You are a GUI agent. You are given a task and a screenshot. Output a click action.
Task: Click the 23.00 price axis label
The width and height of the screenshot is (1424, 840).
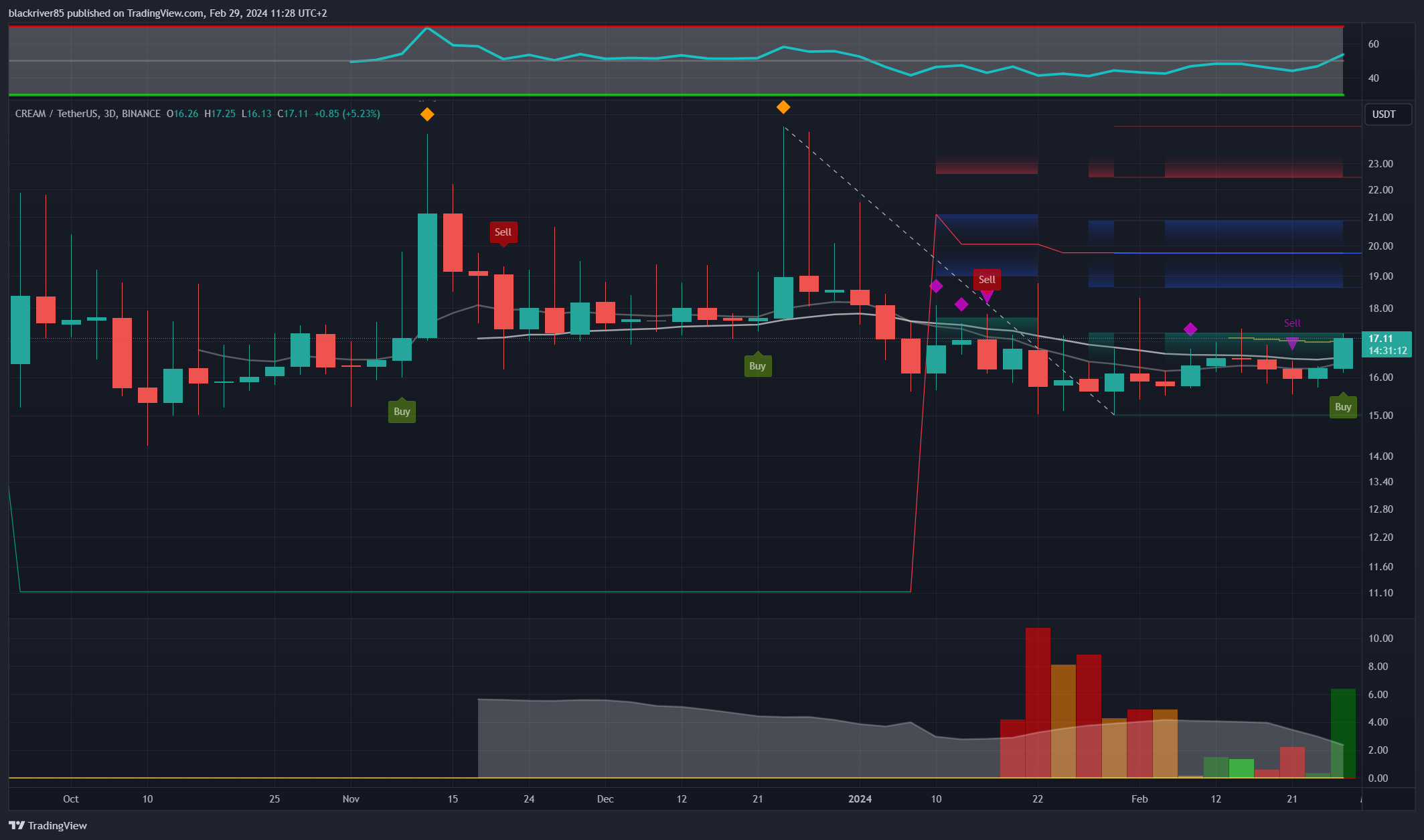pos(1380,164)
